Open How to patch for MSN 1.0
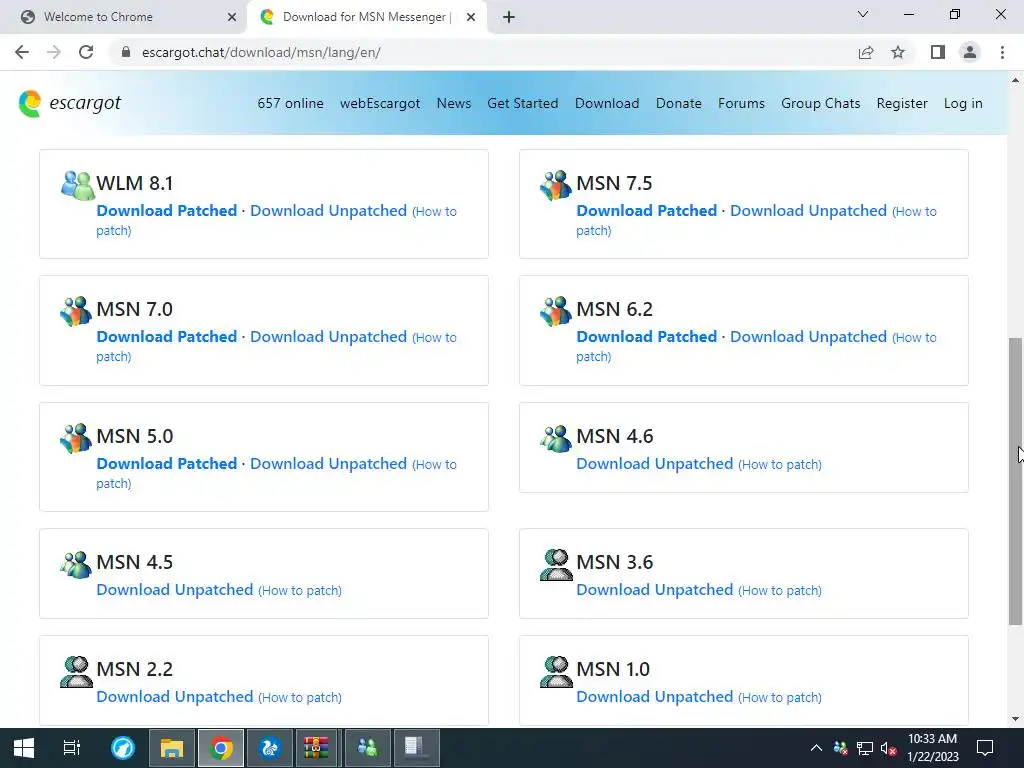 780,697
